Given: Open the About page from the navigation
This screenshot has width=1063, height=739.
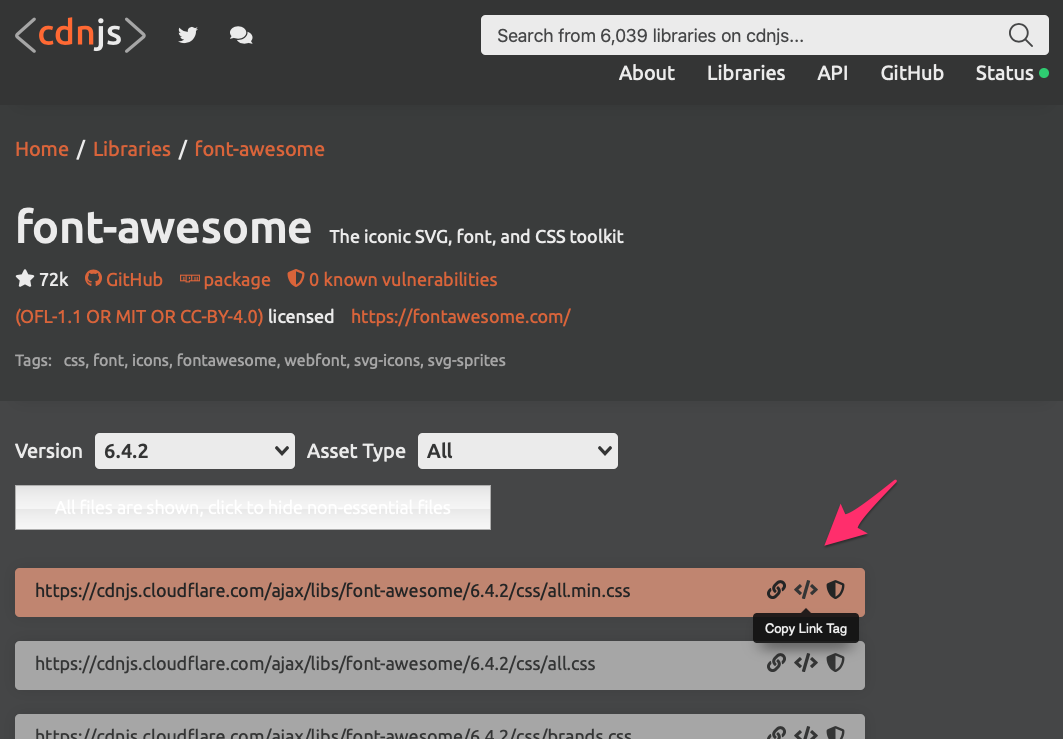Looking at the screenshot, I should (x=646, y=72).
